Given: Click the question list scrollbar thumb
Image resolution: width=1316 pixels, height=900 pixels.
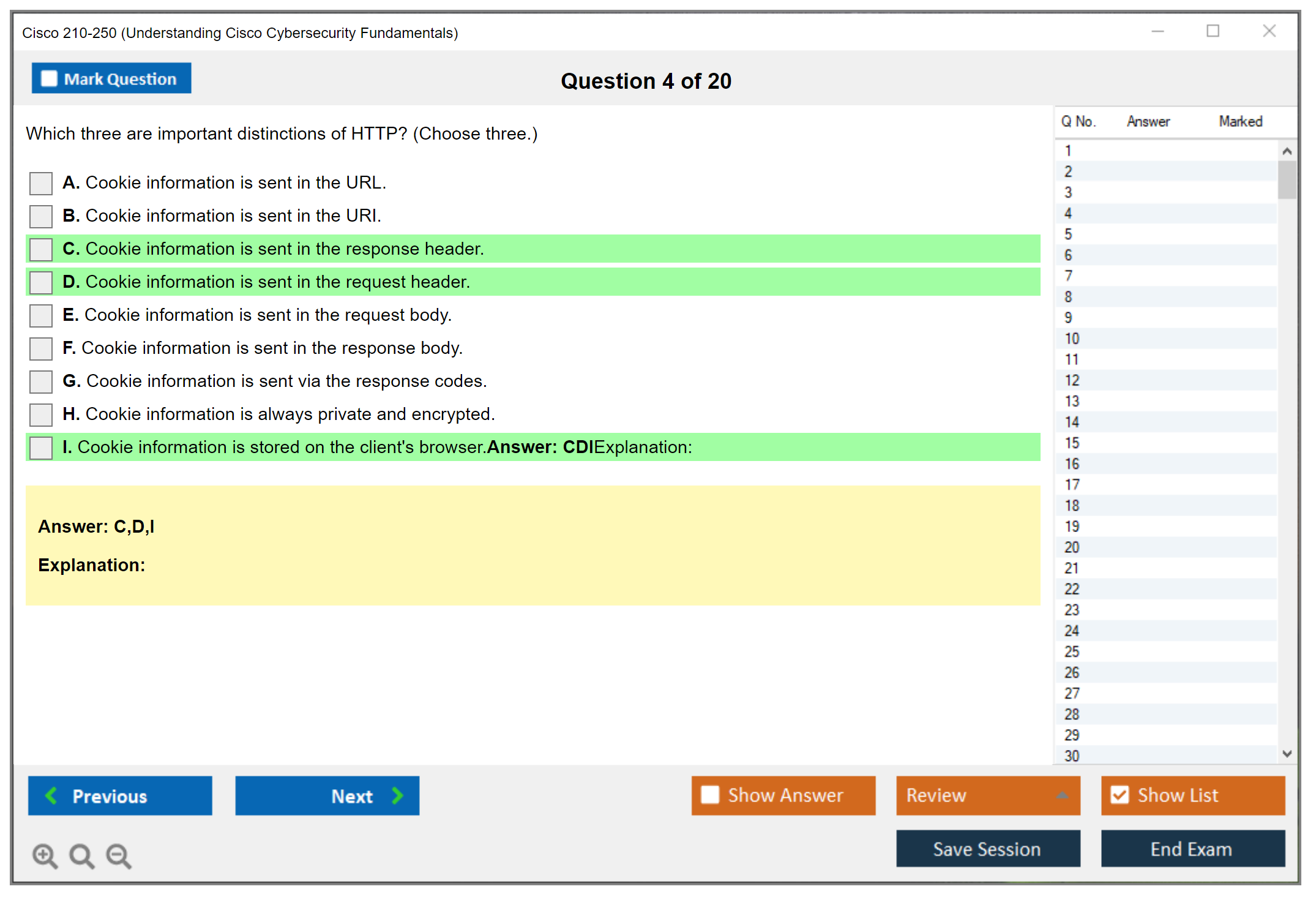Looking at the screenshot, I should click(x=1287, y=179).
